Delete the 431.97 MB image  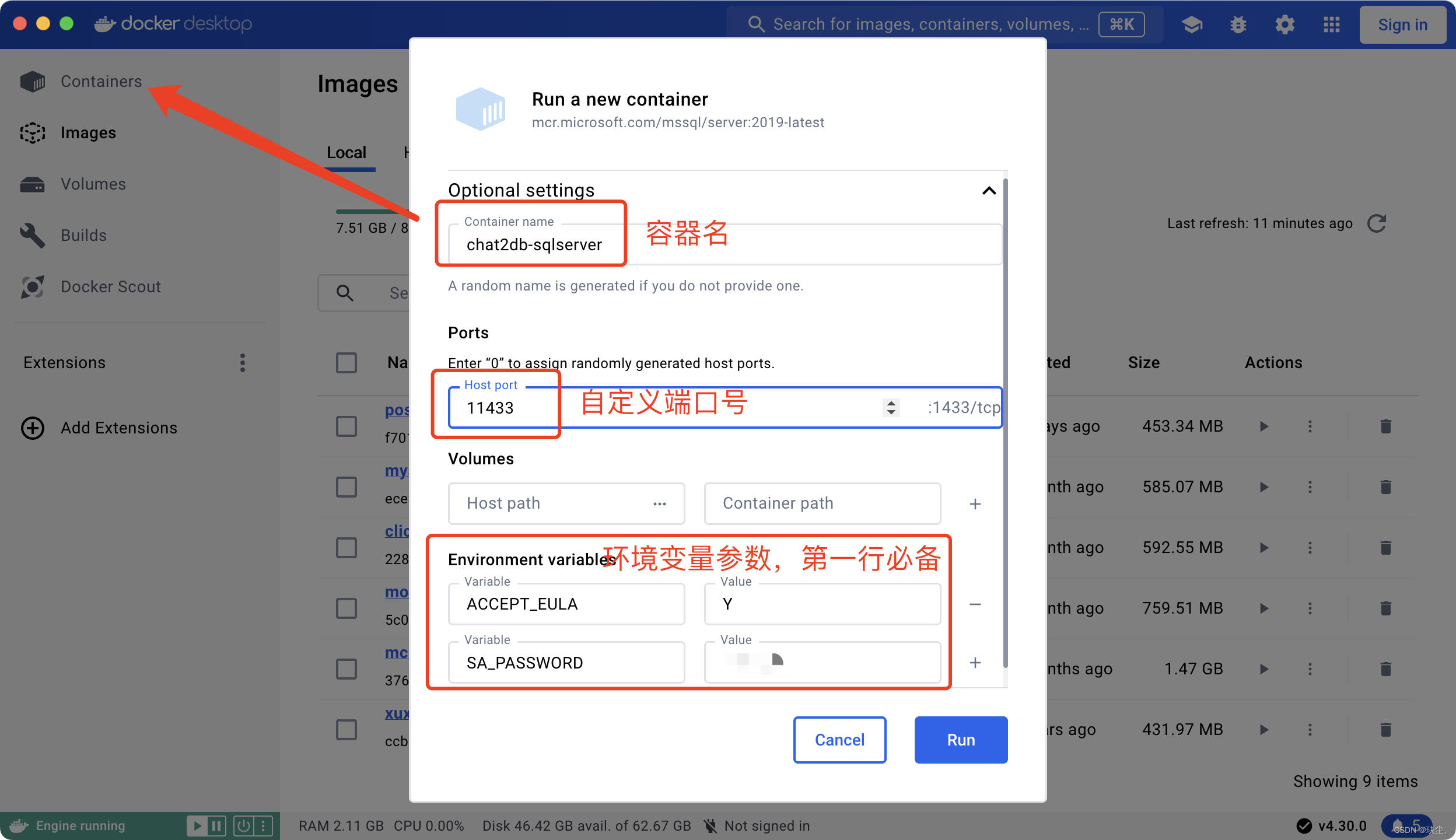(1386, 730)
